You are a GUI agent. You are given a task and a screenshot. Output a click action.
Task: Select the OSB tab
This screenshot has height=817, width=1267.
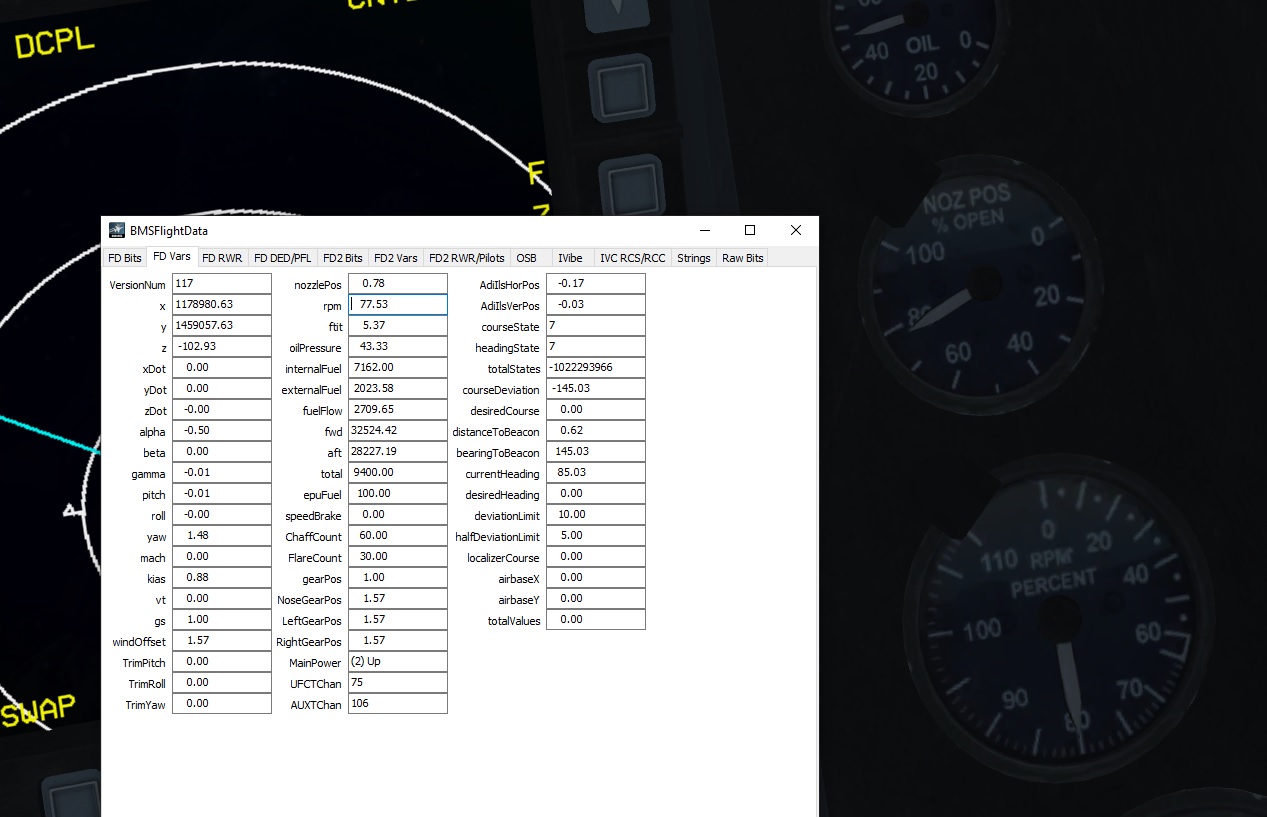click(x=526, y=258)
